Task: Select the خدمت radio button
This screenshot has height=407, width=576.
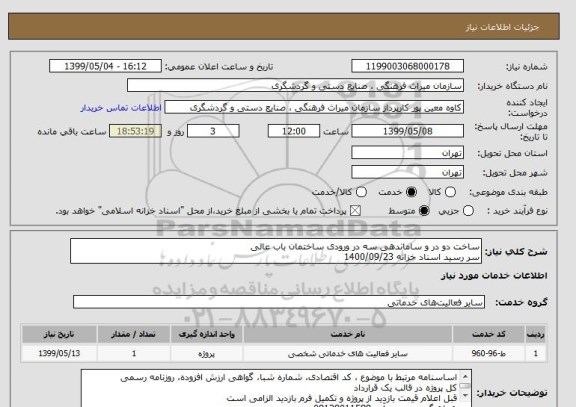Action: tap(411, 192)
